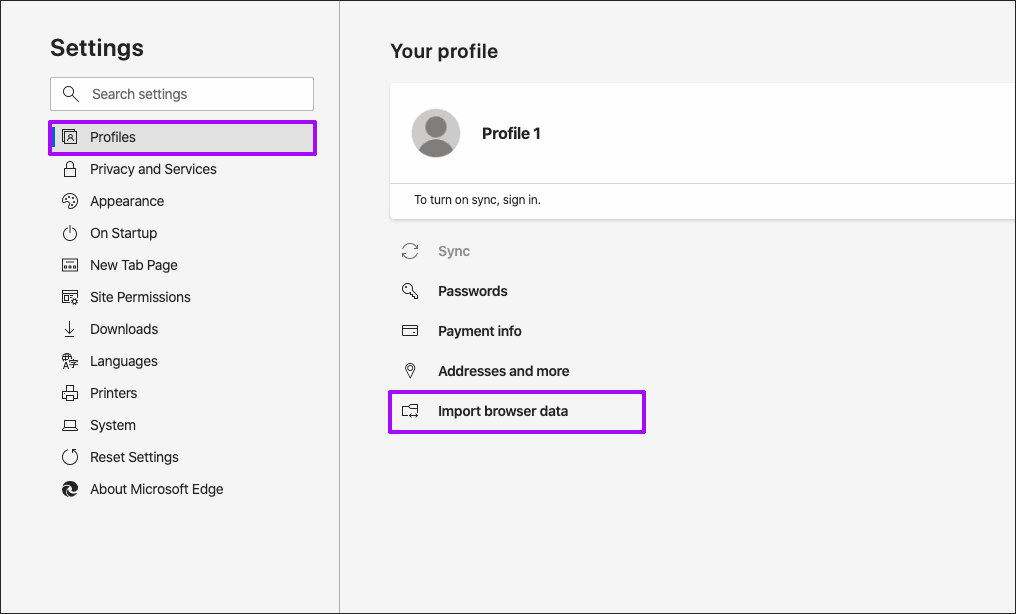Open Payment info settings

click(x=479, y=331)
